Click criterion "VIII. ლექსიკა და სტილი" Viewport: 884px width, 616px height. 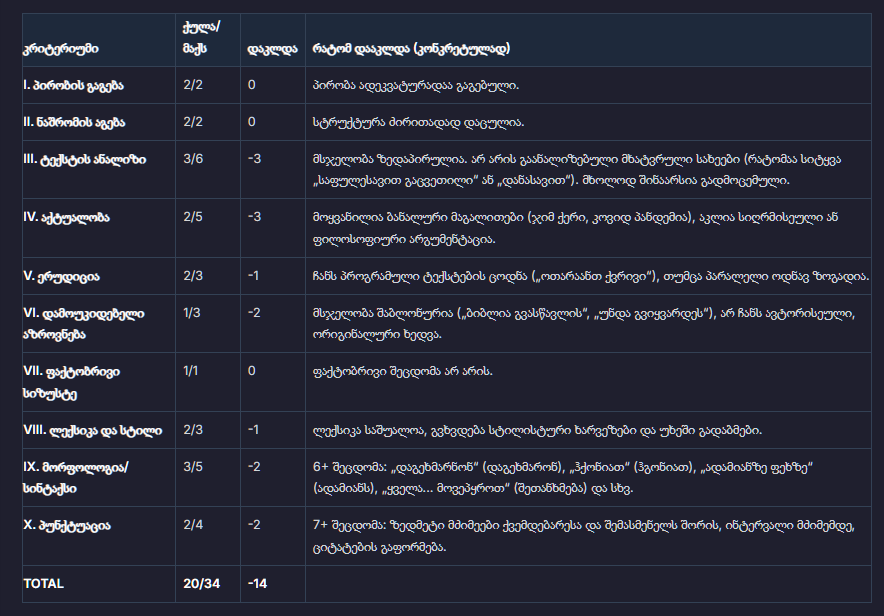pyautogui.click(x=91, y=431)
